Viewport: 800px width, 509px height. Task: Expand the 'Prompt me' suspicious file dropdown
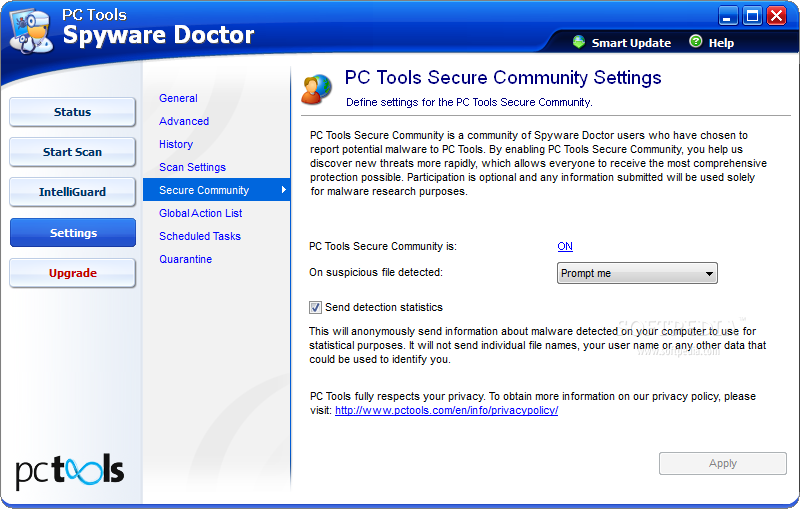(x=637, y=273)
